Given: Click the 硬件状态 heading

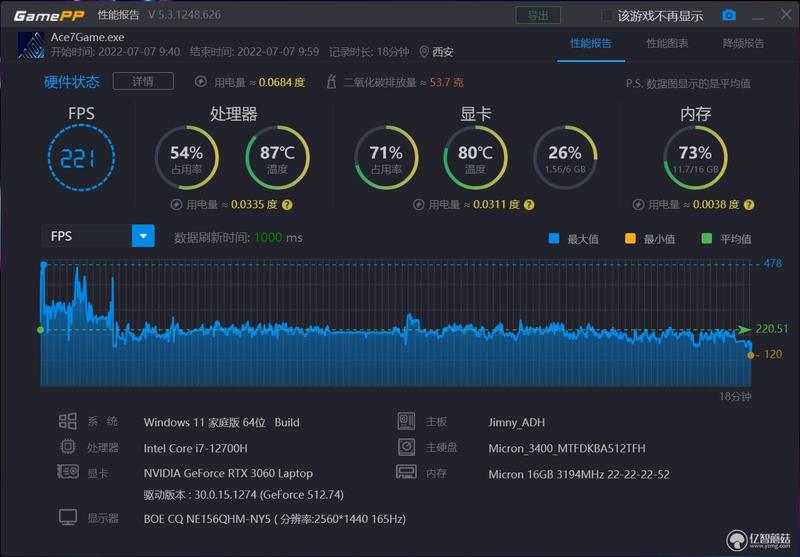Looking at the screenshot, I should (x=71, y=82).
